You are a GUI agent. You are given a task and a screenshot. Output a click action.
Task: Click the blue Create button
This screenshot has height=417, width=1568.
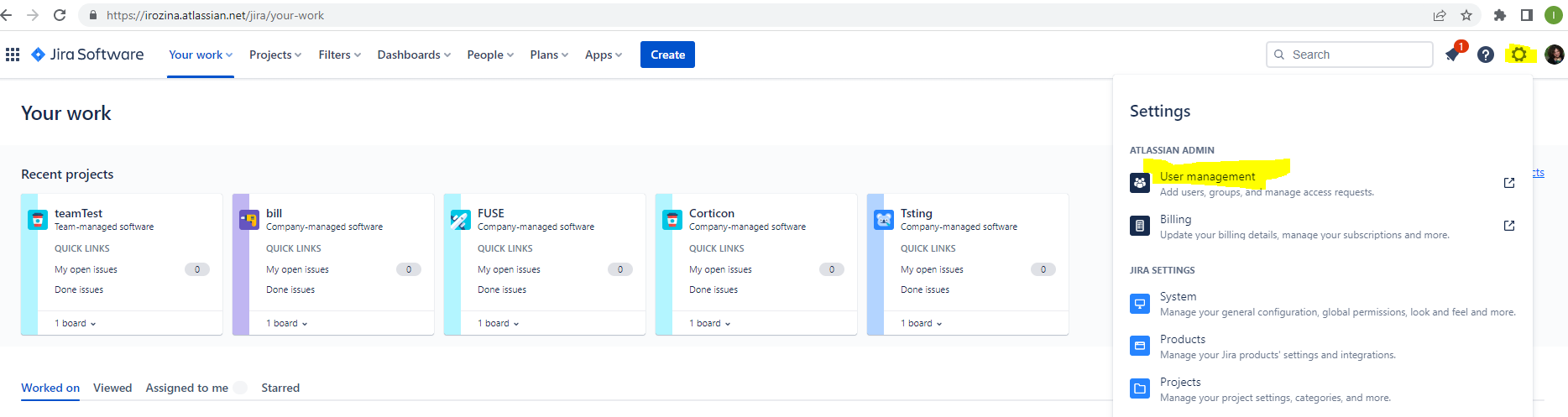tap(667, 55)
